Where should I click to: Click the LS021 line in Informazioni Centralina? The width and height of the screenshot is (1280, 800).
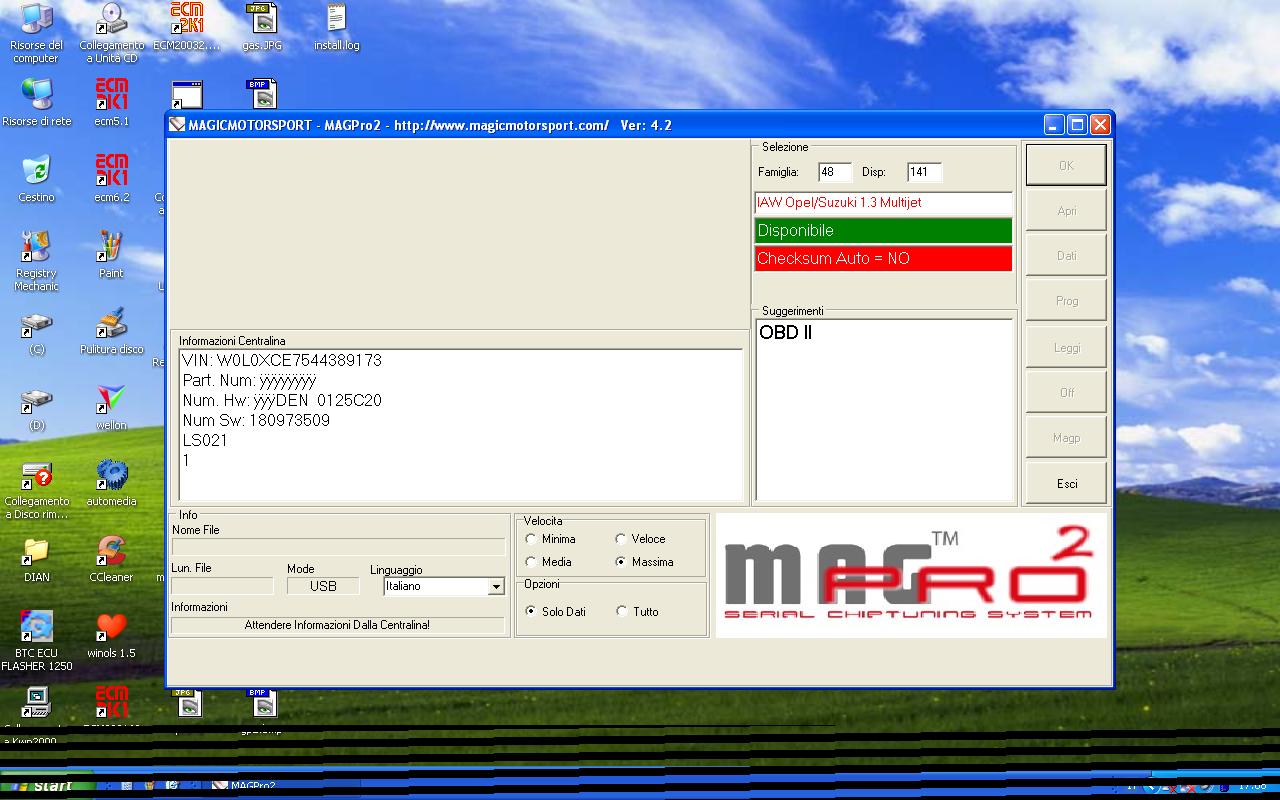point(205,440)
